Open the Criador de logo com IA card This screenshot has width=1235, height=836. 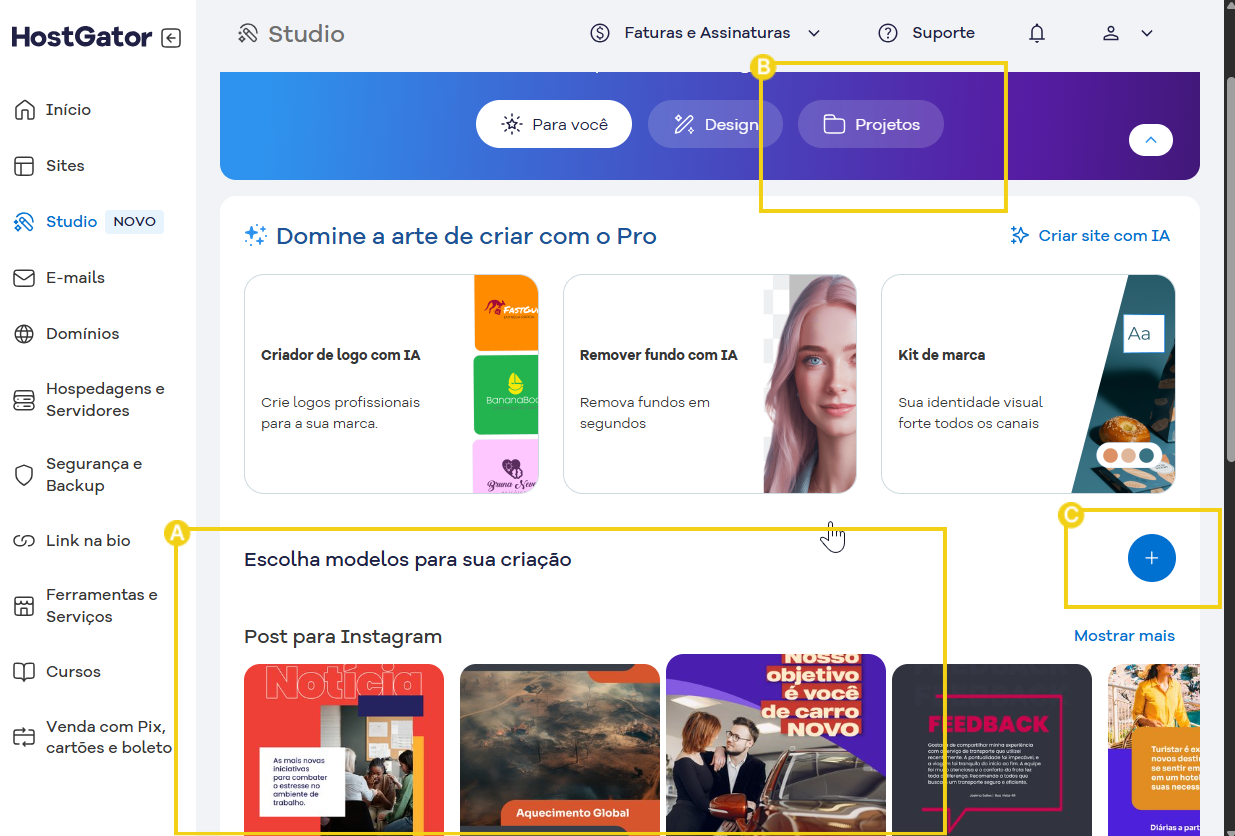click(391, 384)
